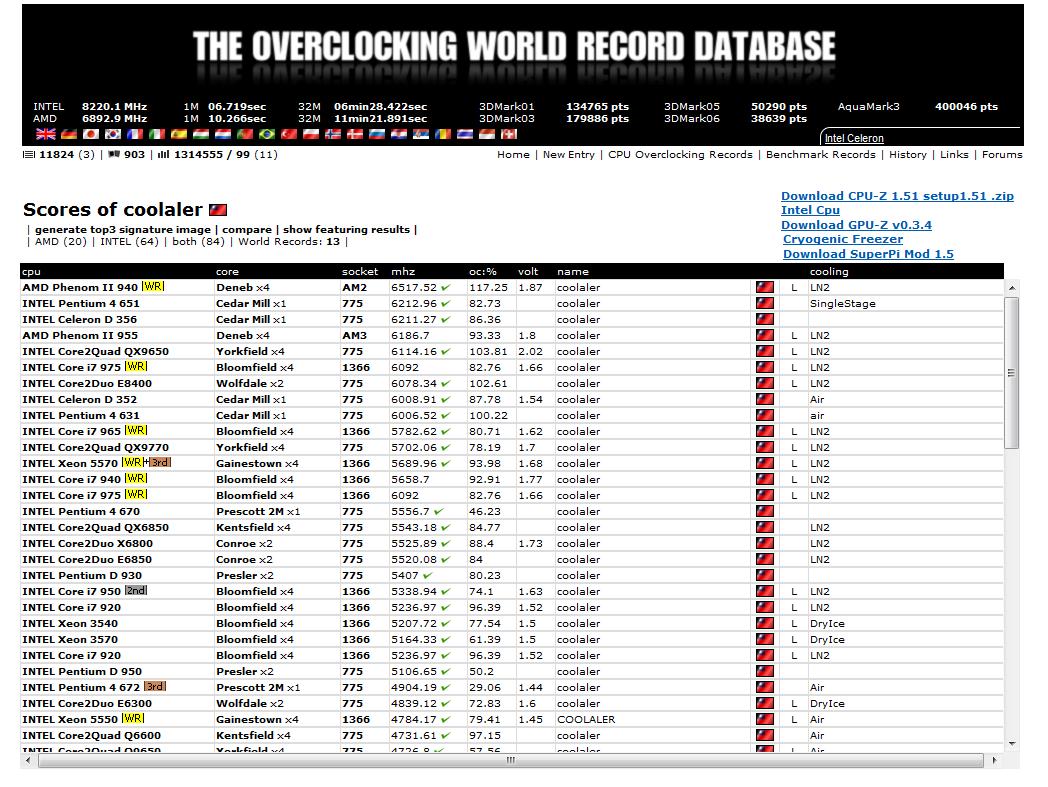This screenshot has height=787, width=1048.
Task: Click the 3rd badge on Pentium 4 672
Action: 155,687
